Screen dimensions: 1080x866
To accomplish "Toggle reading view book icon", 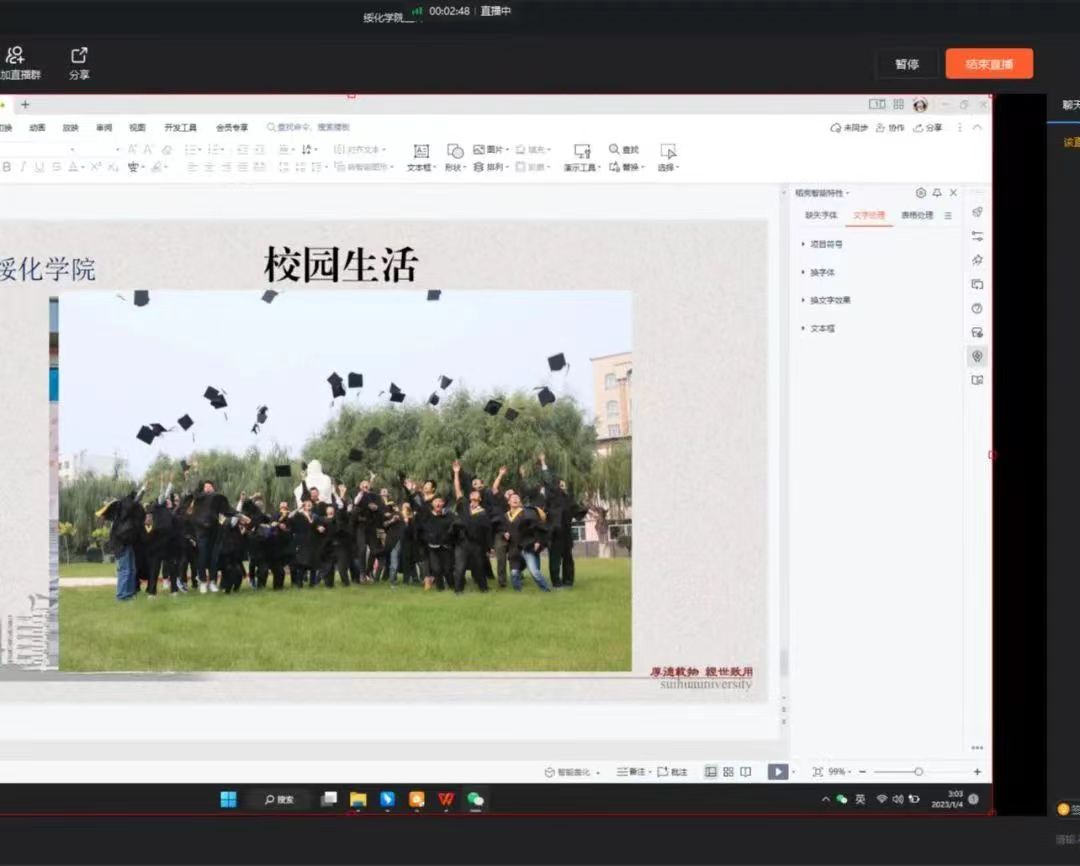I will point(745,772).
